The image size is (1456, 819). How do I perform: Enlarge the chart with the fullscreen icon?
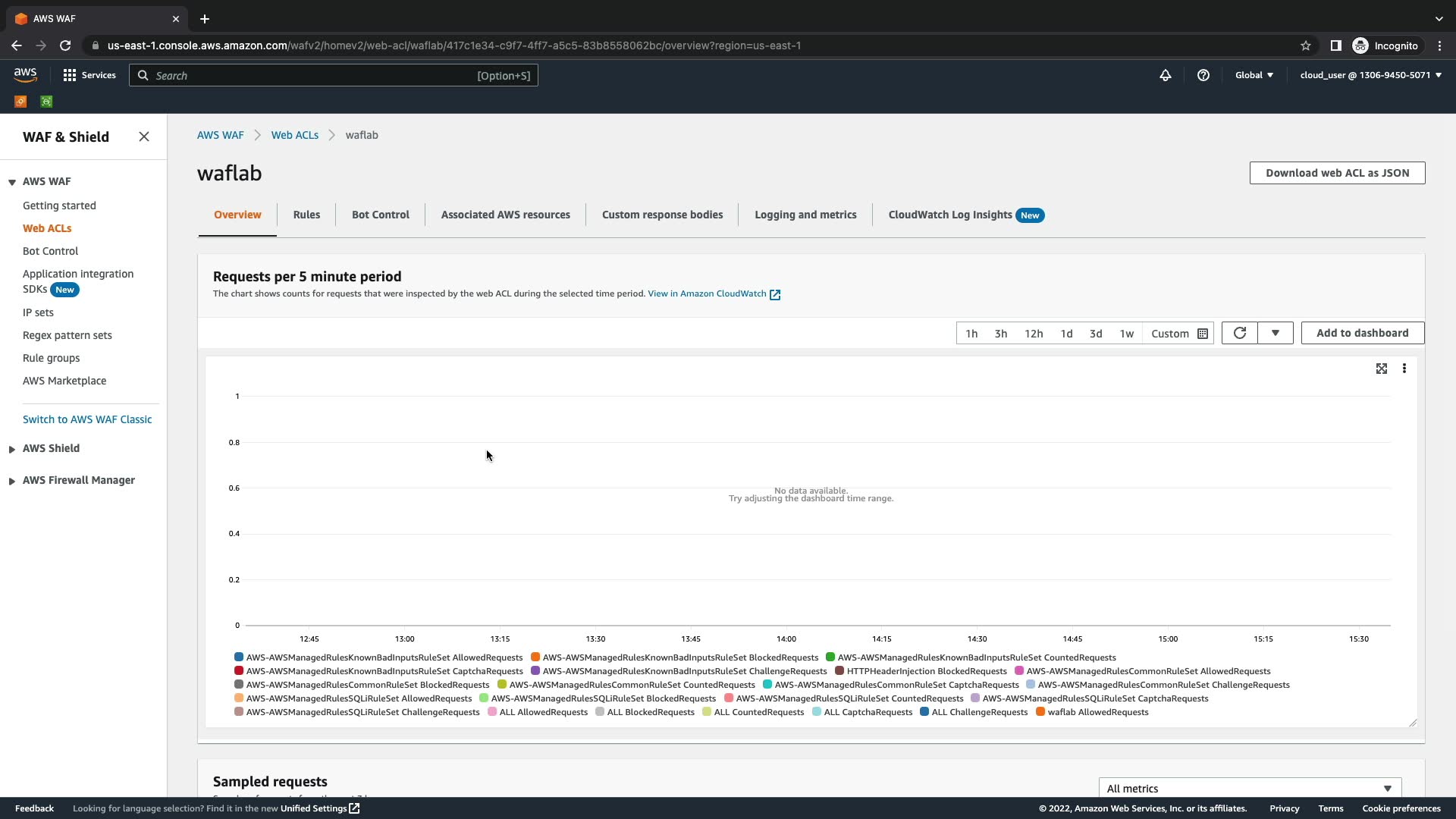click(1381, 369)
